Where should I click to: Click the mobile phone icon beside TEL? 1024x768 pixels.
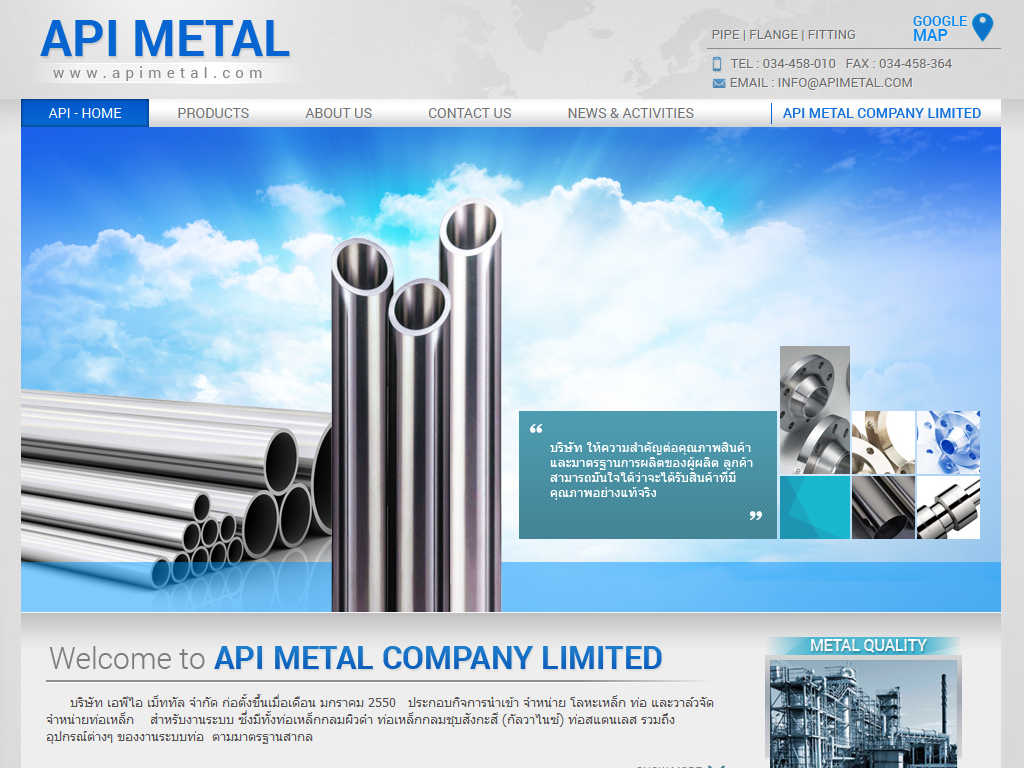(717, 64)
